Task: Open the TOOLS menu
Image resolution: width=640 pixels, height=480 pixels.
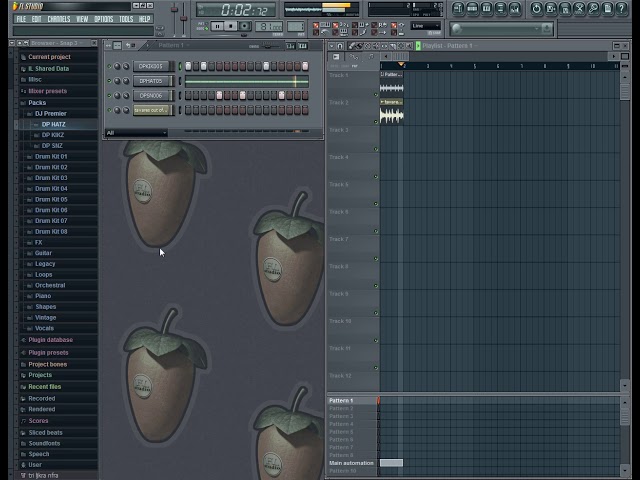Action: (126, 19)
